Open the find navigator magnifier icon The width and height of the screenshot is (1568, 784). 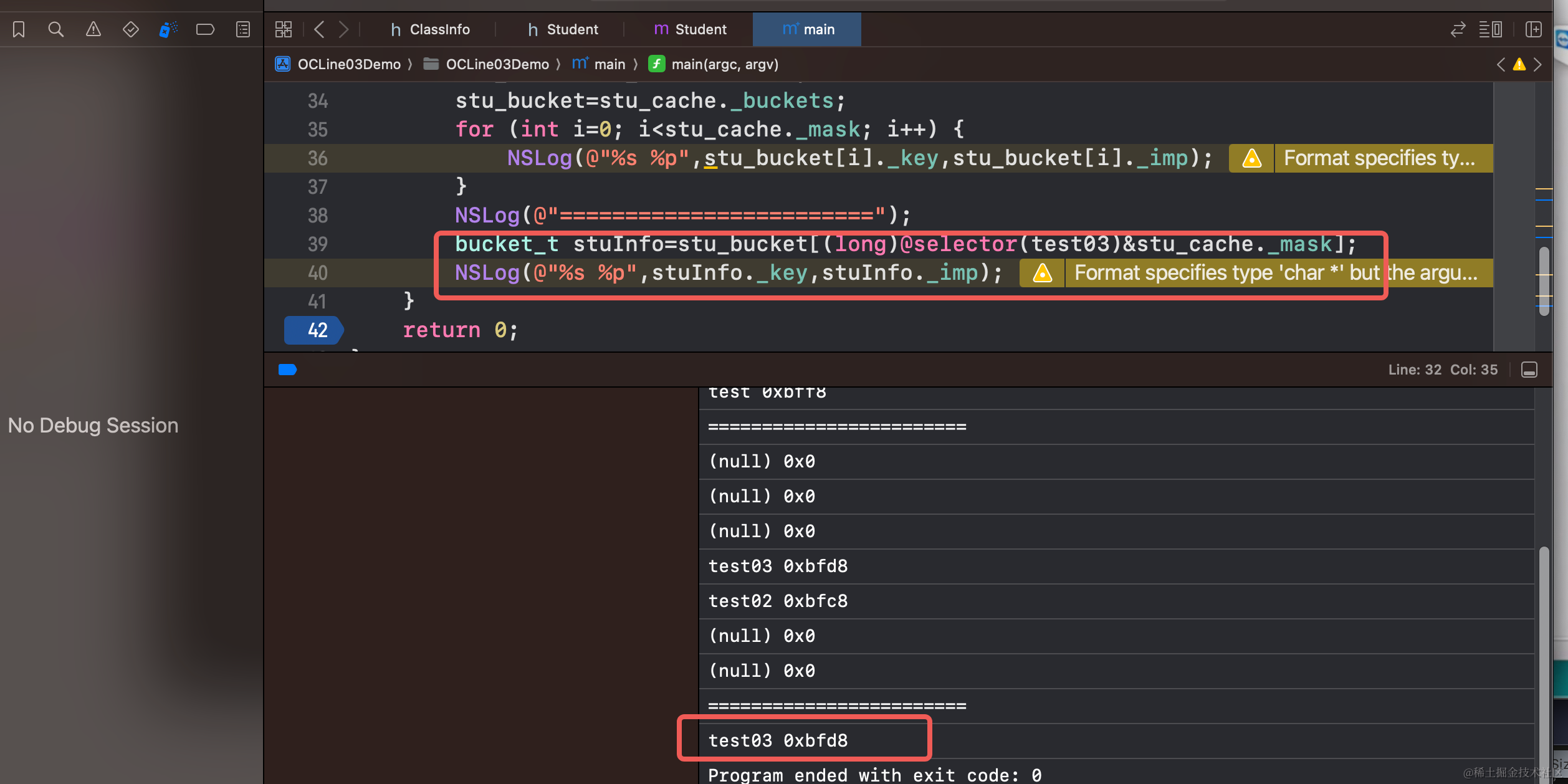[x=56, y=29]
